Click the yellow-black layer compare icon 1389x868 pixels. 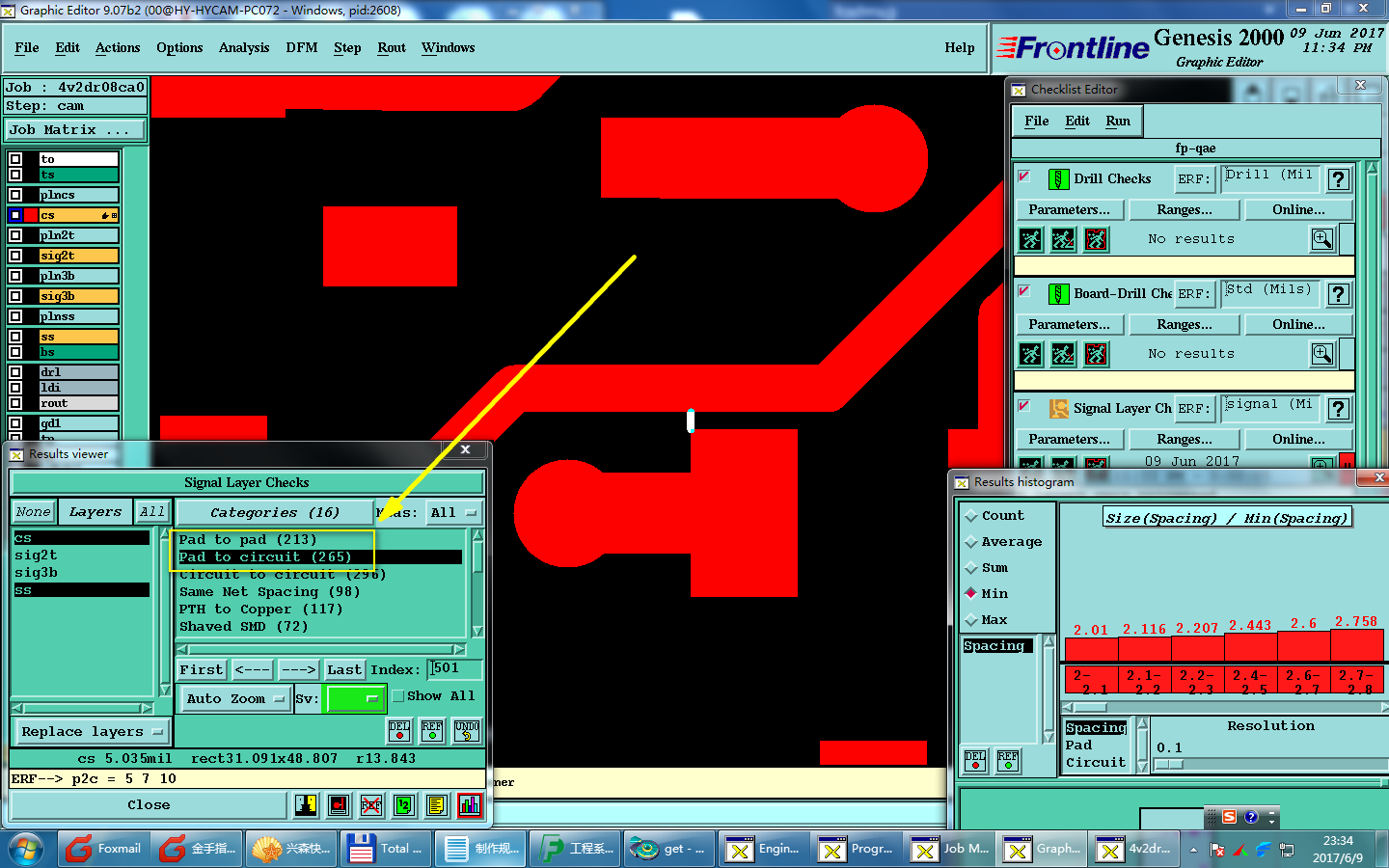(306, 804)
